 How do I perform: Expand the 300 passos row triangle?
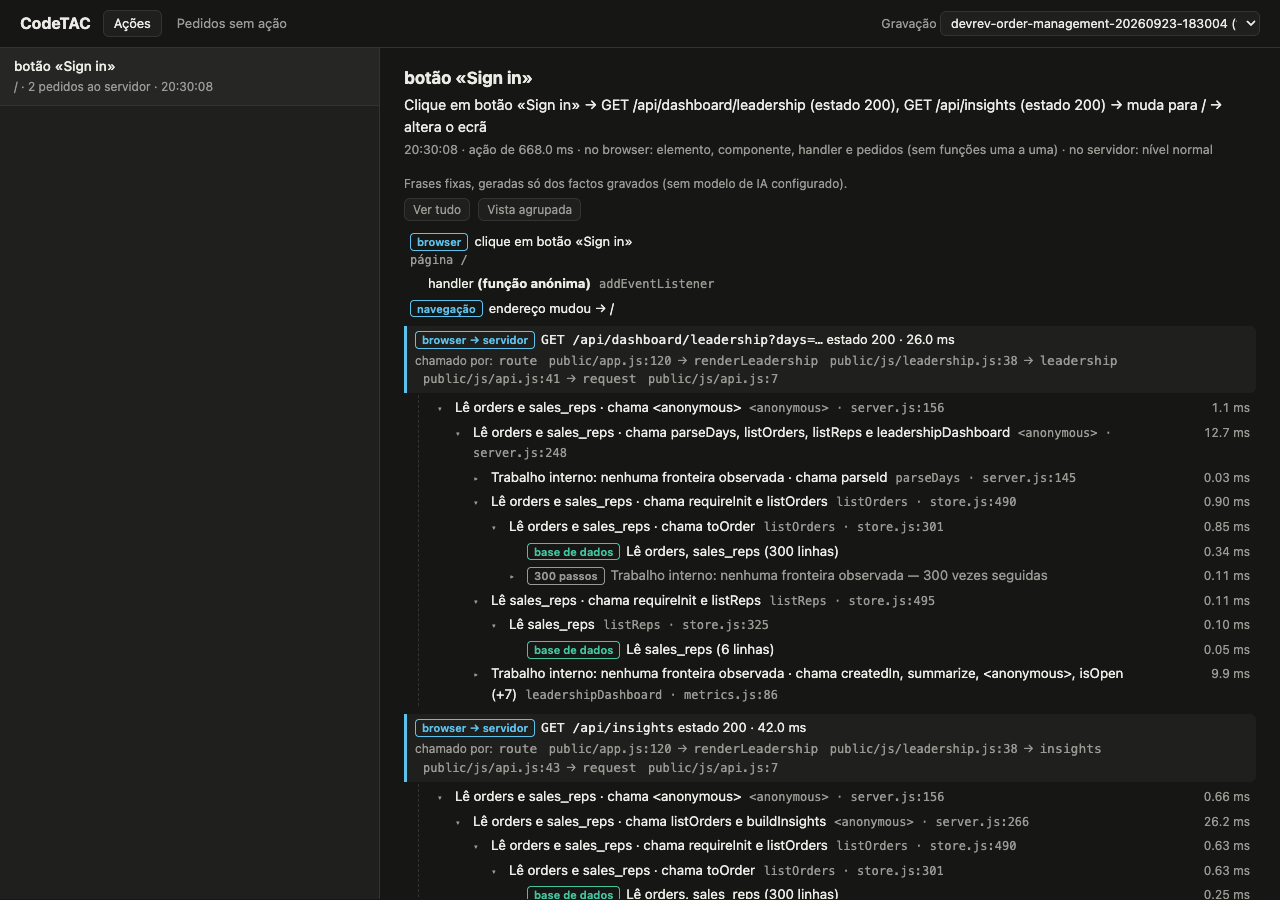coord(512,576)
